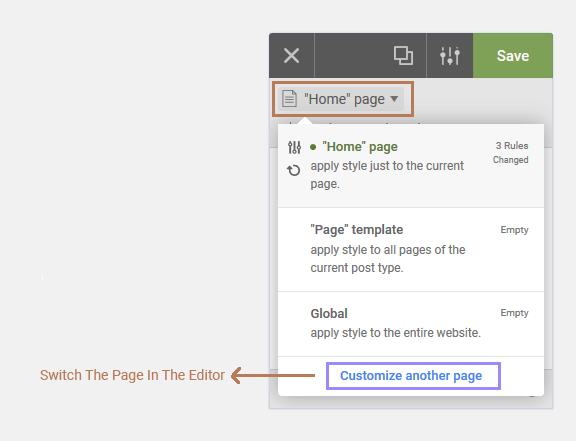Screen dimensions: 576x441
Task: Click the green active dot indicator
Action: point(313,147)
